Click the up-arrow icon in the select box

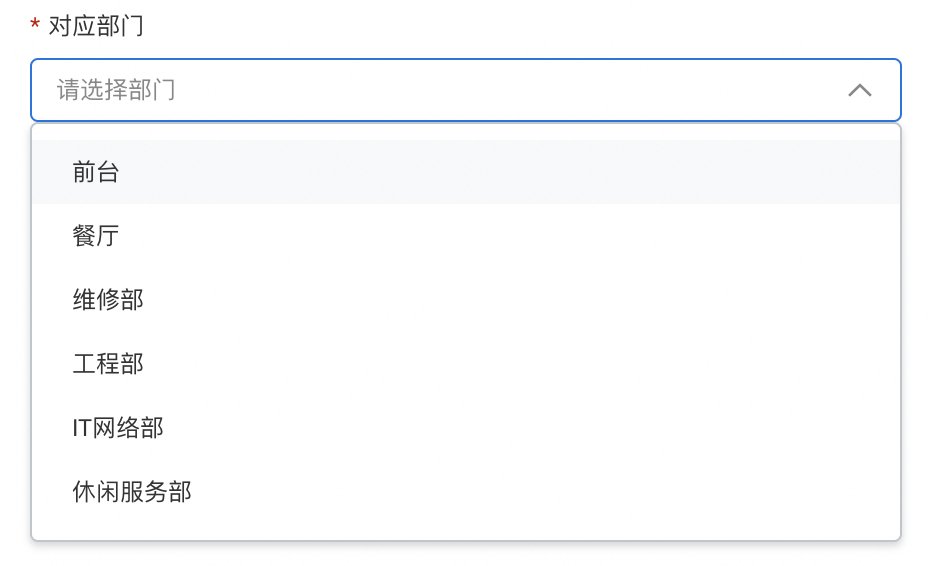pyautogui.click(x=859, y=90)
